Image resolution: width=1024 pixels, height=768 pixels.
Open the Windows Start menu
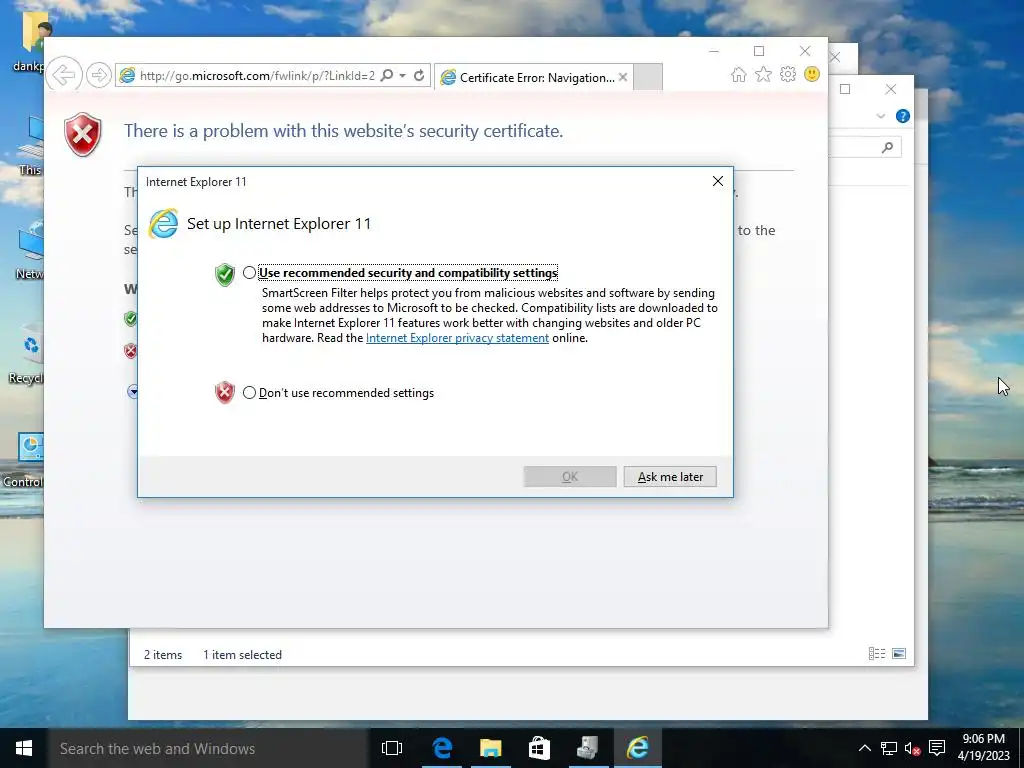(24, 748)
